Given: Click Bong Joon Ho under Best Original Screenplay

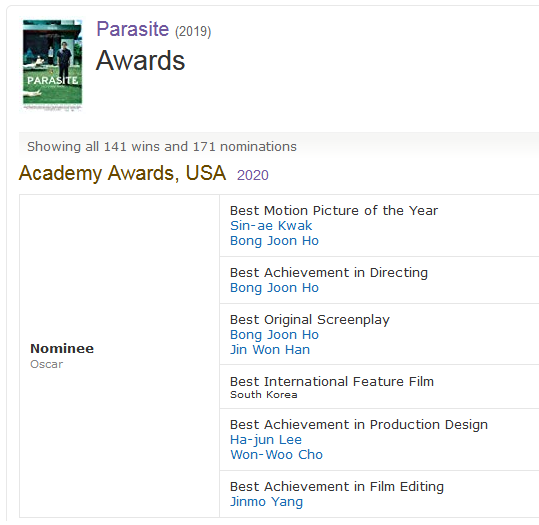Looking at the screenshot, I should [274, 335].
